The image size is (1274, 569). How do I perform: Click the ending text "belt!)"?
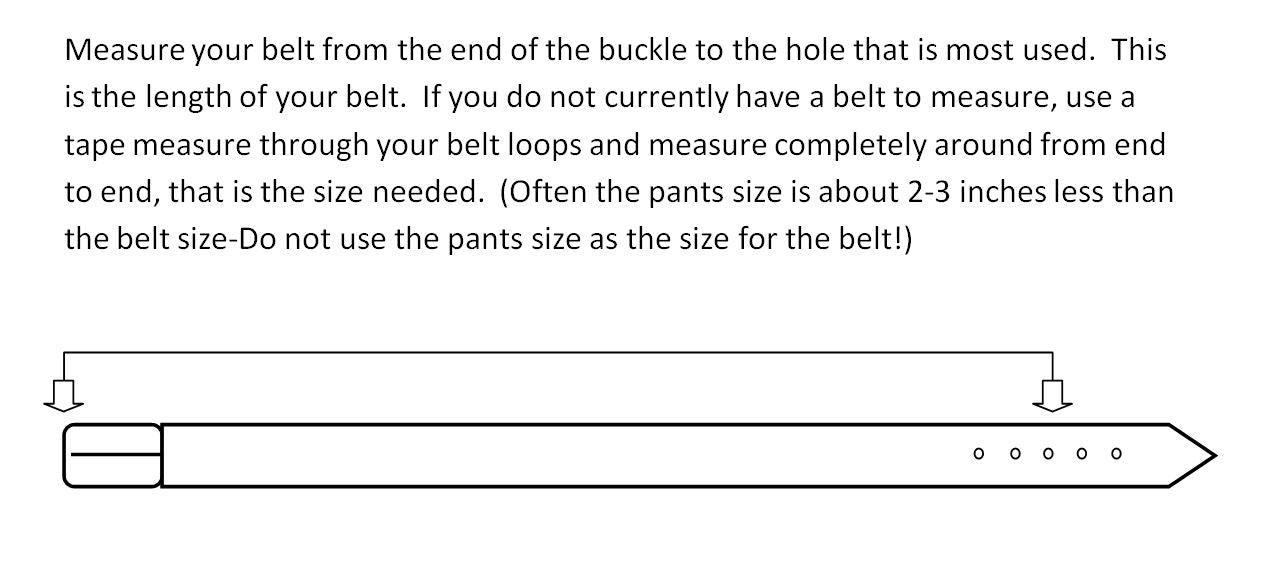872,240
